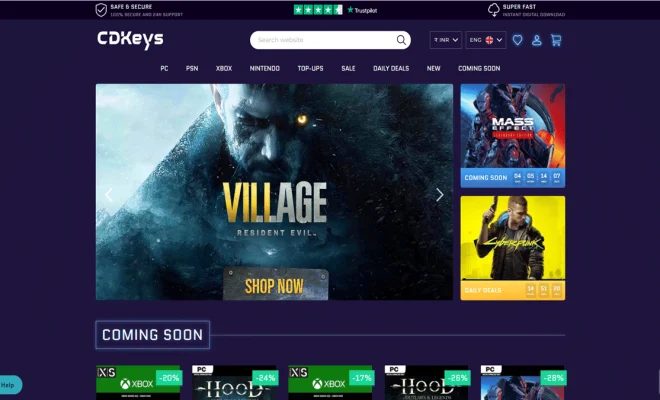Show the previous banner slide arrow
The image size is (660, 400).
coord(109,195)
